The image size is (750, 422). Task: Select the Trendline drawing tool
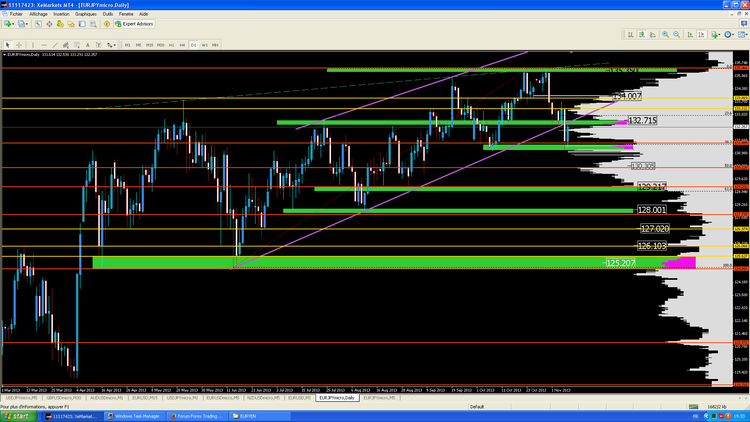pos(55,45)
